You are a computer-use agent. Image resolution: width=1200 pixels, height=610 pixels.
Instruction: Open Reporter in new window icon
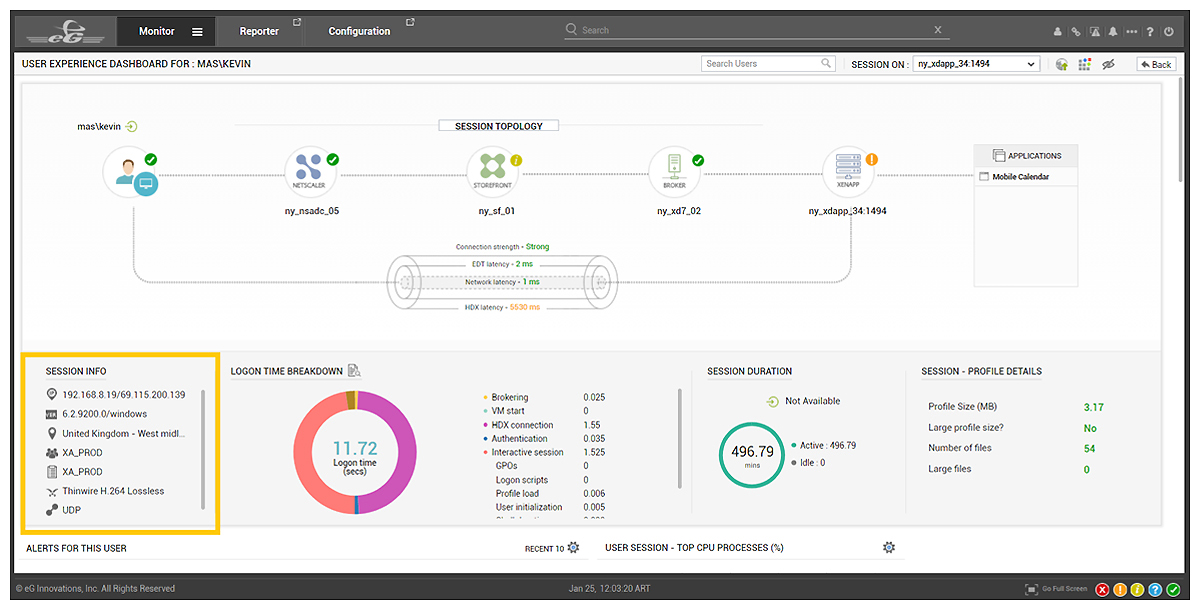point(297,22)
